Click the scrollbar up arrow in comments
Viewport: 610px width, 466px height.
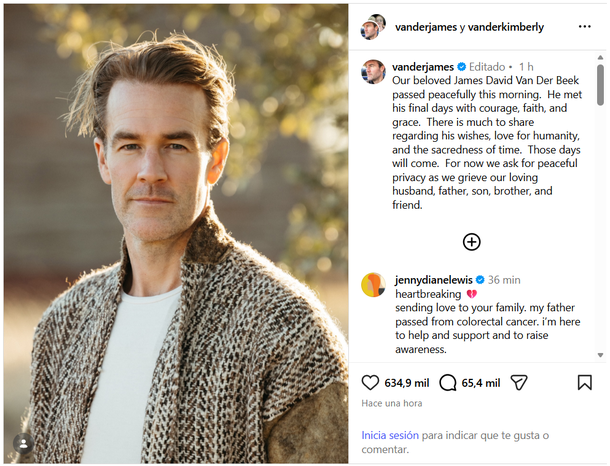coord(600,57)
